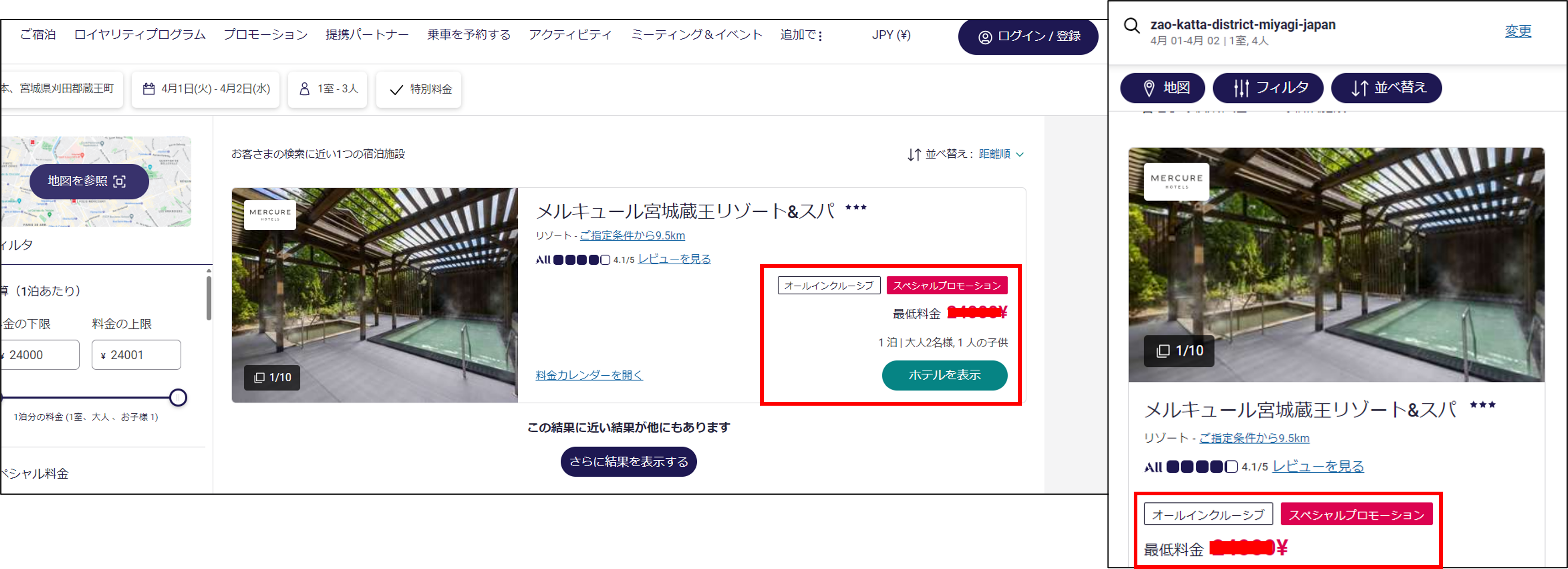Click Mercure logo badge on mobile photo
The width and height of the screenshot is (1568, 569).
[1176, 181]
